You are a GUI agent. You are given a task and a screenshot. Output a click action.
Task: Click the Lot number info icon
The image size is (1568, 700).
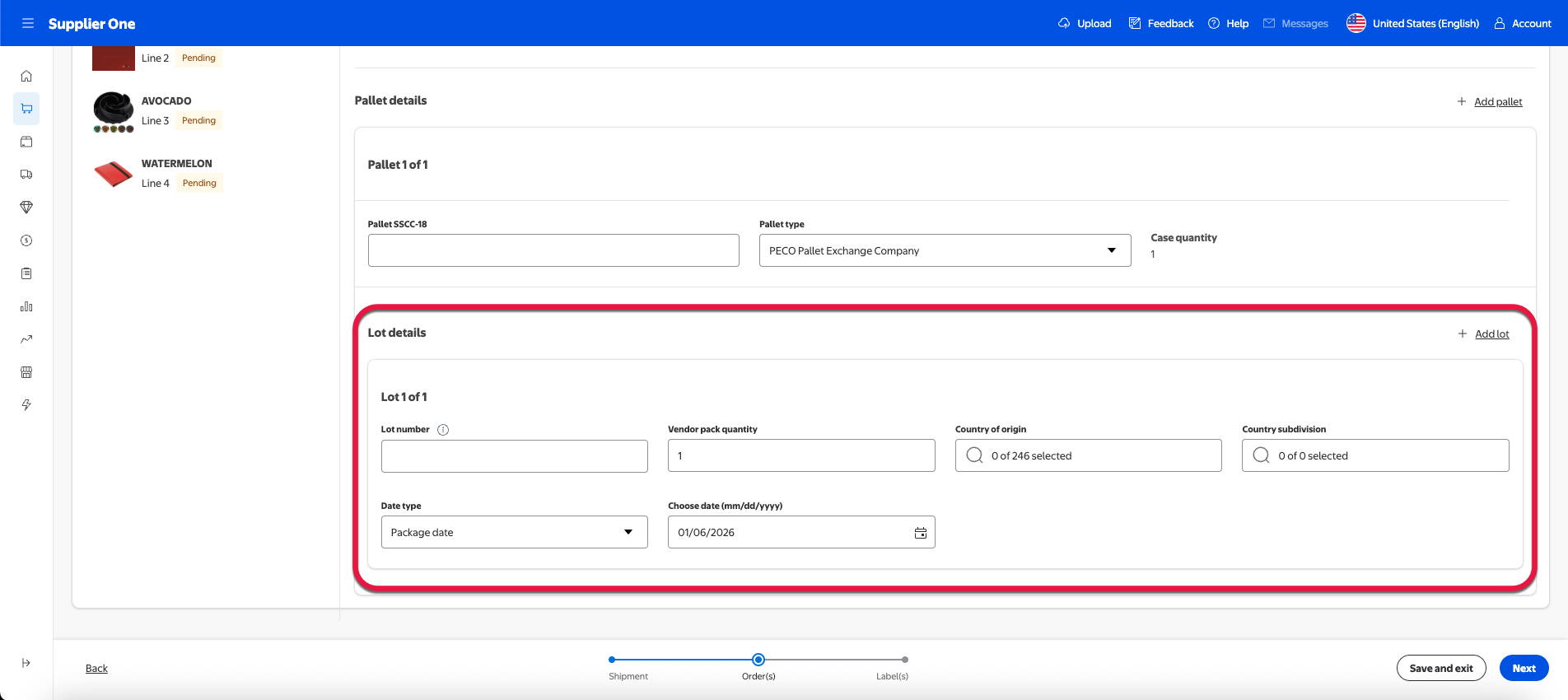443,430
